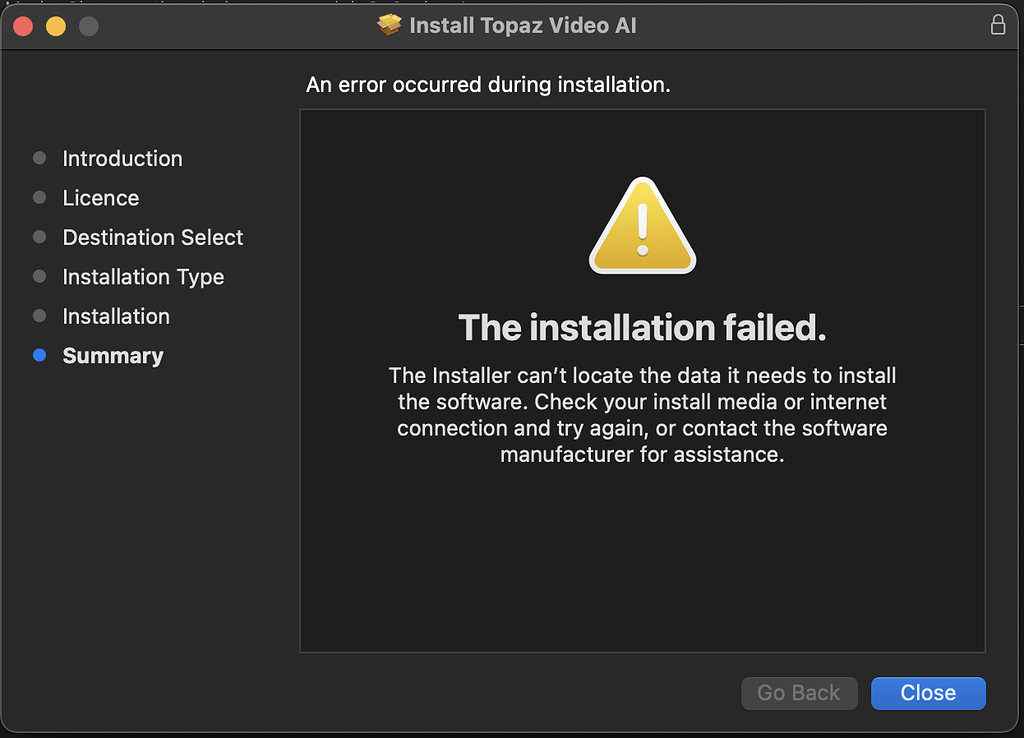1024x738 pixels.
Task: Select the Licence step in the sidebar
Action: click(x=100, y=198)
